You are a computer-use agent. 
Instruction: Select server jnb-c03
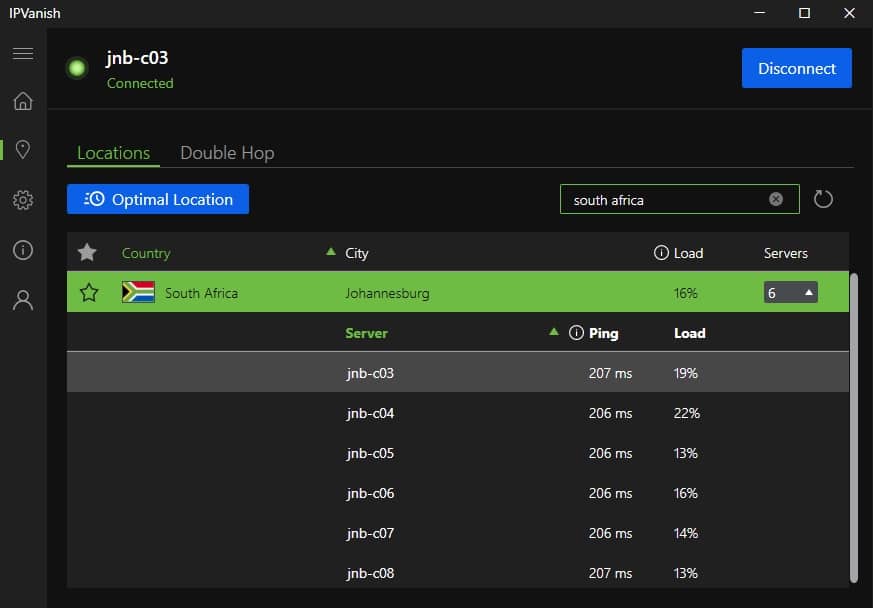click(458, 372)
